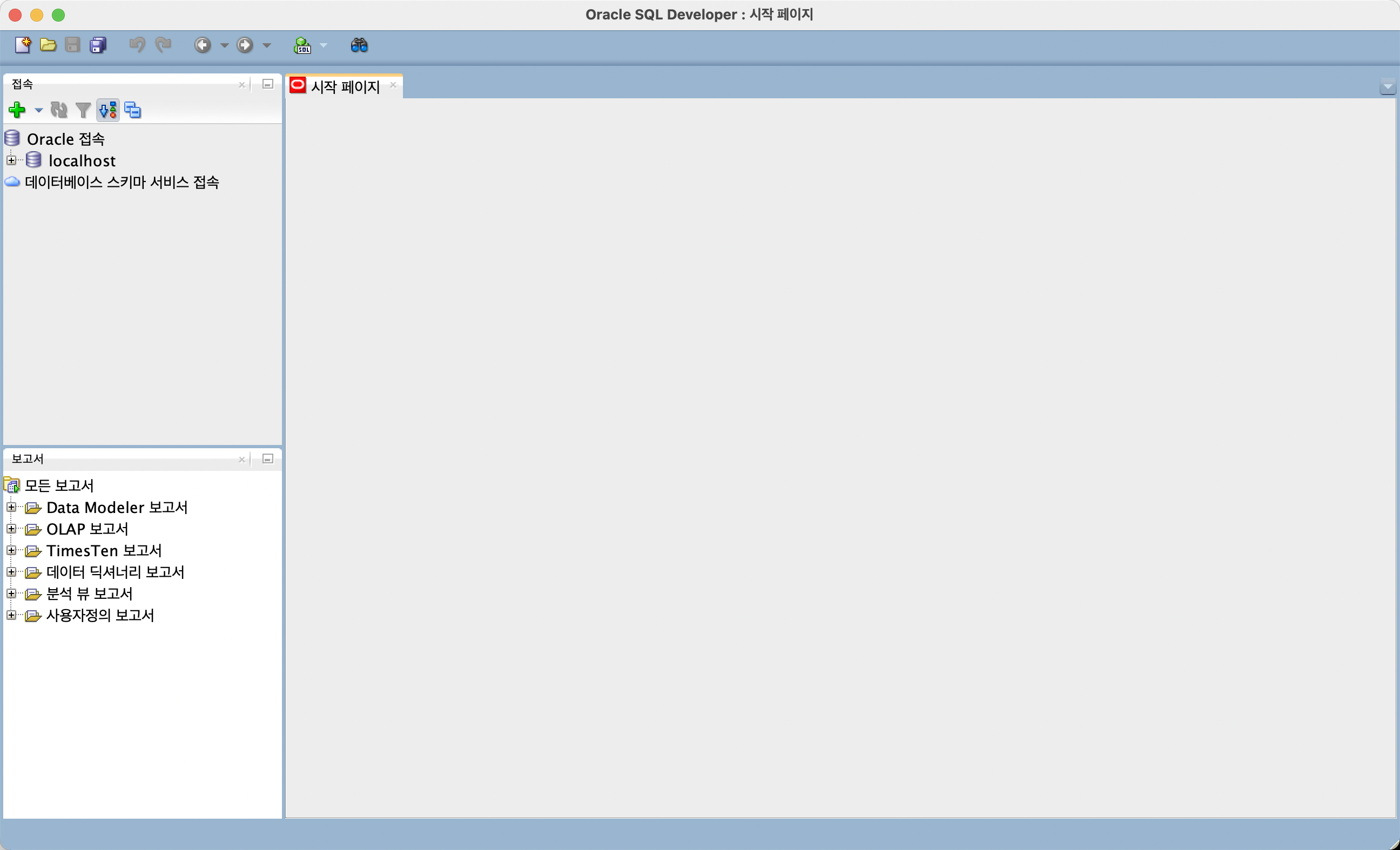Click the cloud icon for schema service
This screenshot has width=1400, height=850.
12,182
